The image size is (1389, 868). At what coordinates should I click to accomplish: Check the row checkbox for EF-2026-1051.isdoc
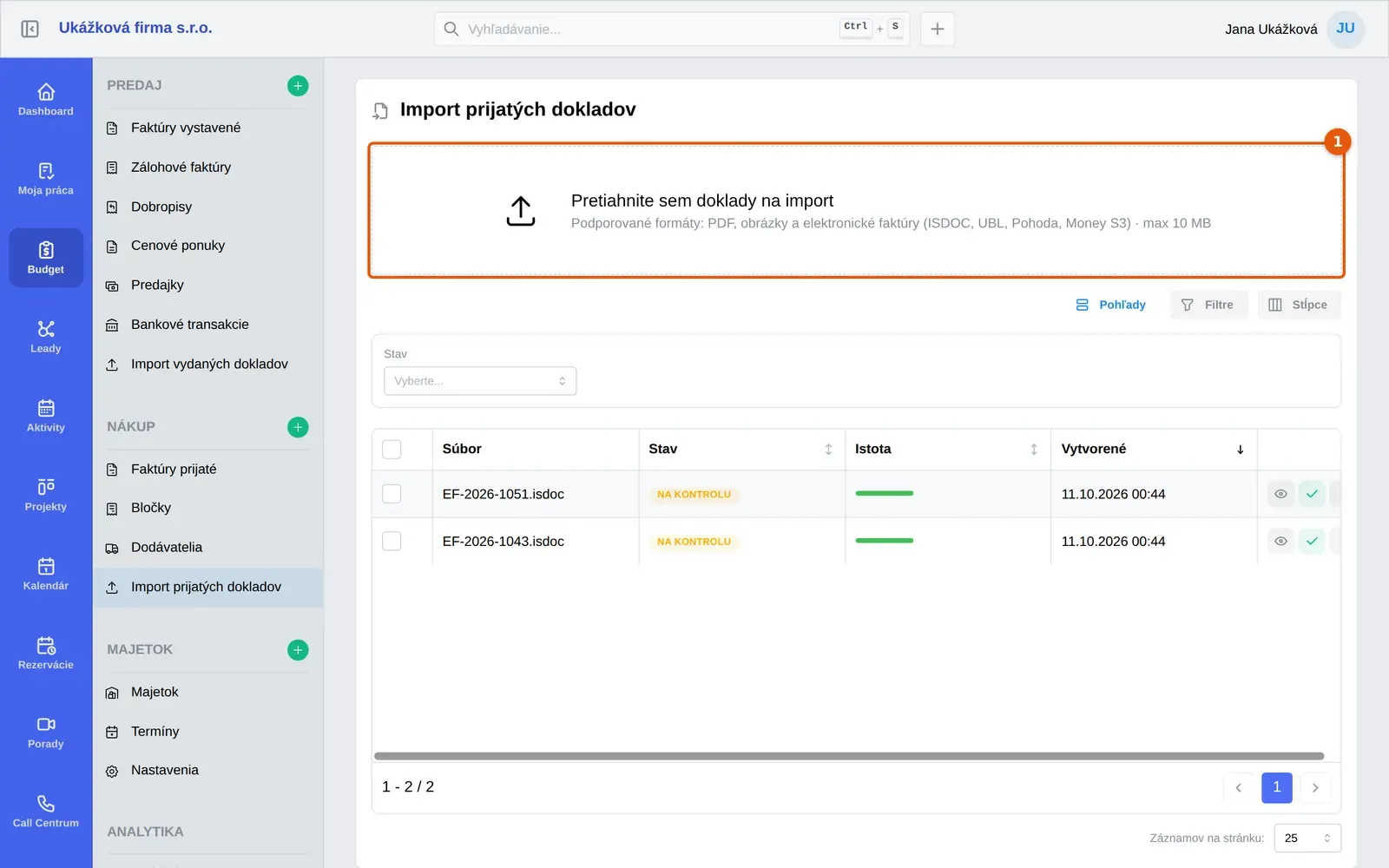(392, 494)
